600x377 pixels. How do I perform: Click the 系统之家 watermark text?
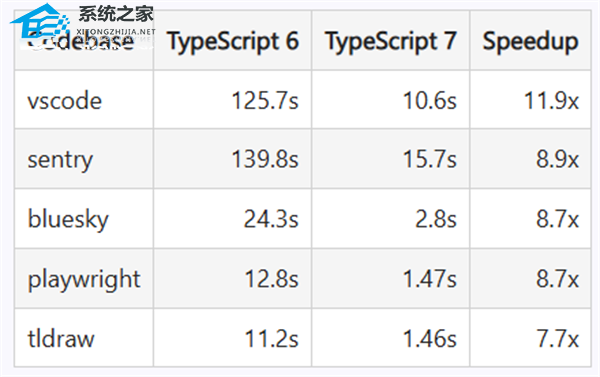(116, 14)
